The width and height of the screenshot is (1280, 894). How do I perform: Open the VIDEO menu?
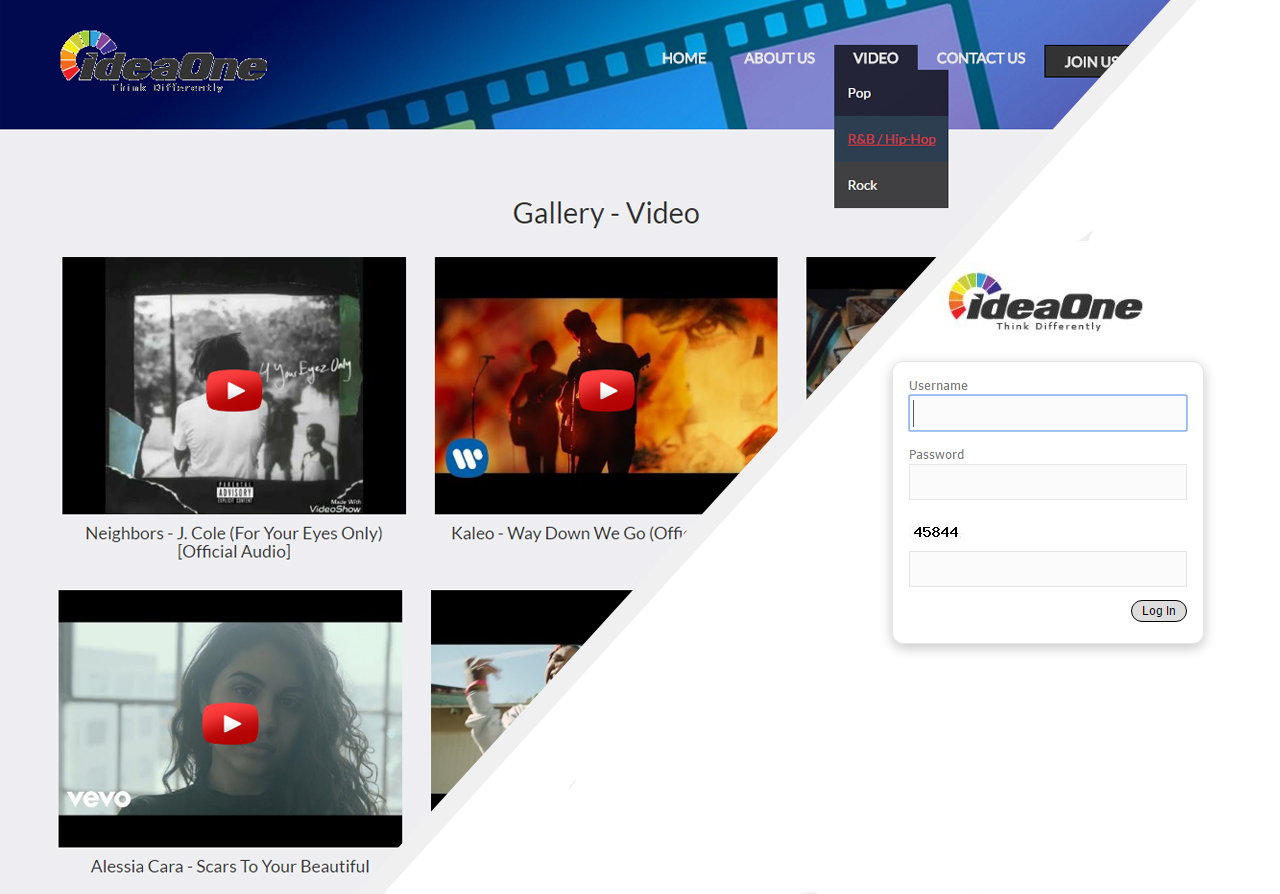tap(875, 58)
